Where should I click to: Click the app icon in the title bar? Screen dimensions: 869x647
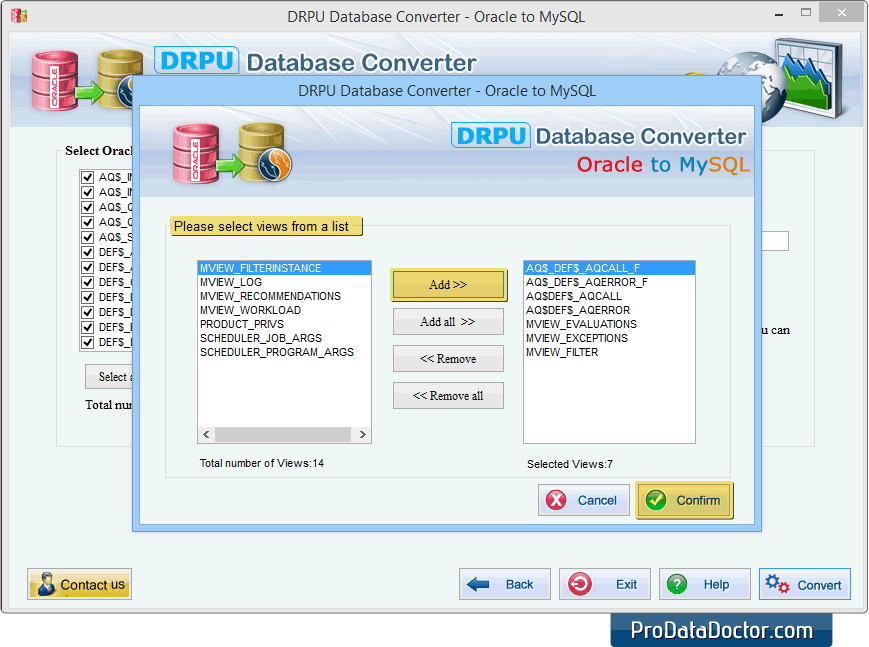point(19,16)
